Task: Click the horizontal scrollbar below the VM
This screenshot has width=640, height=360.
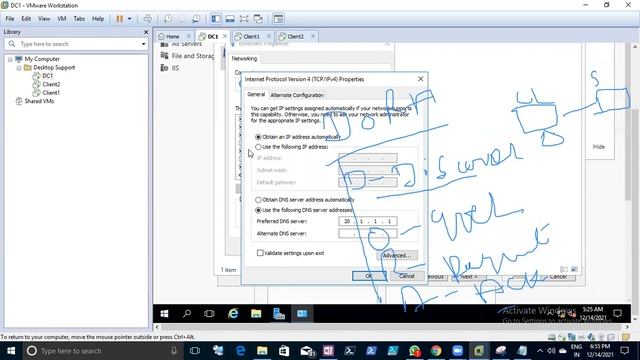Action: tap(392, 327)
